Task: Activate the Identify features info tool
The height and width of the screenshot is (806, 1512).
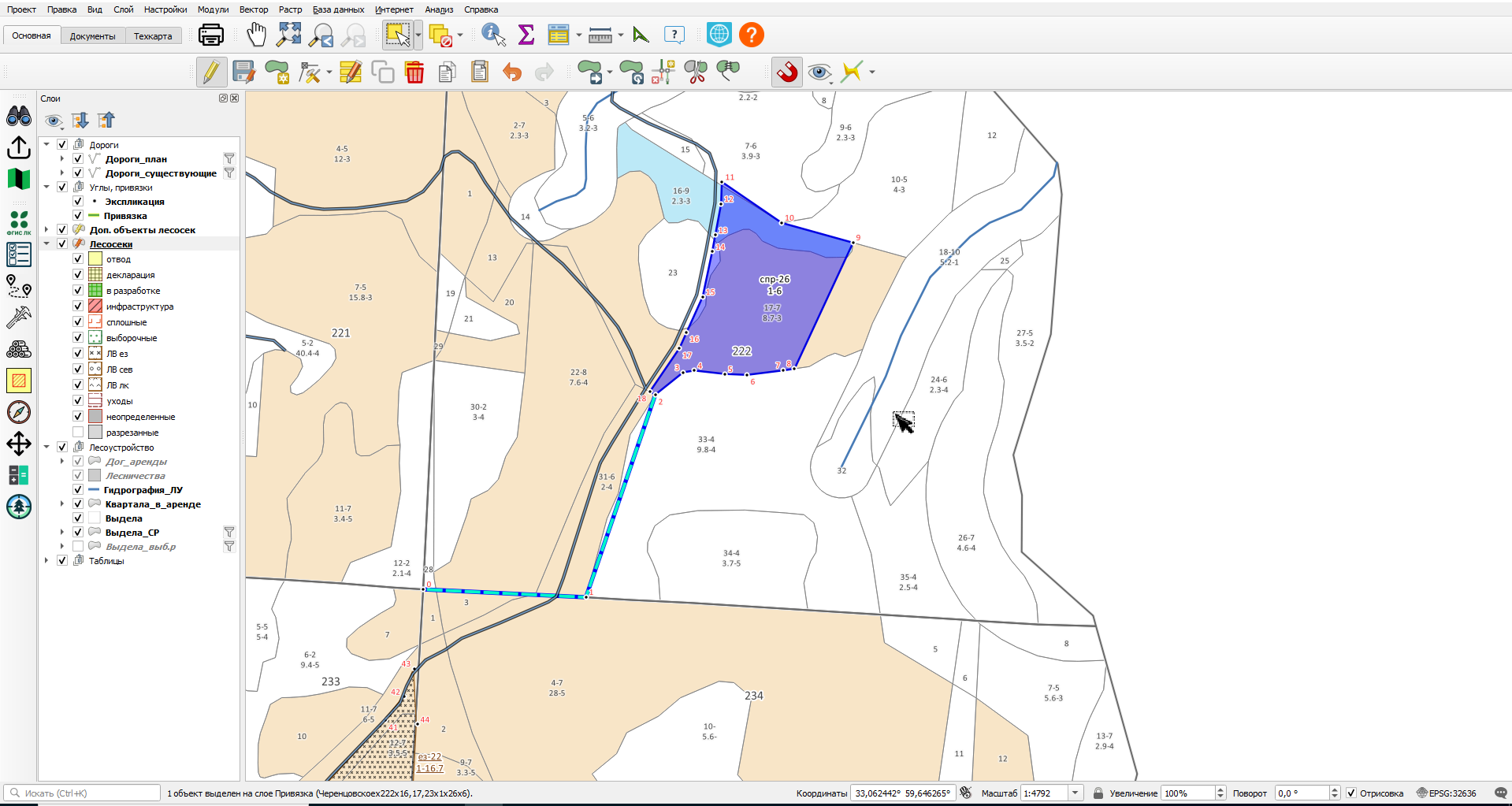Action: pos(493,35)
